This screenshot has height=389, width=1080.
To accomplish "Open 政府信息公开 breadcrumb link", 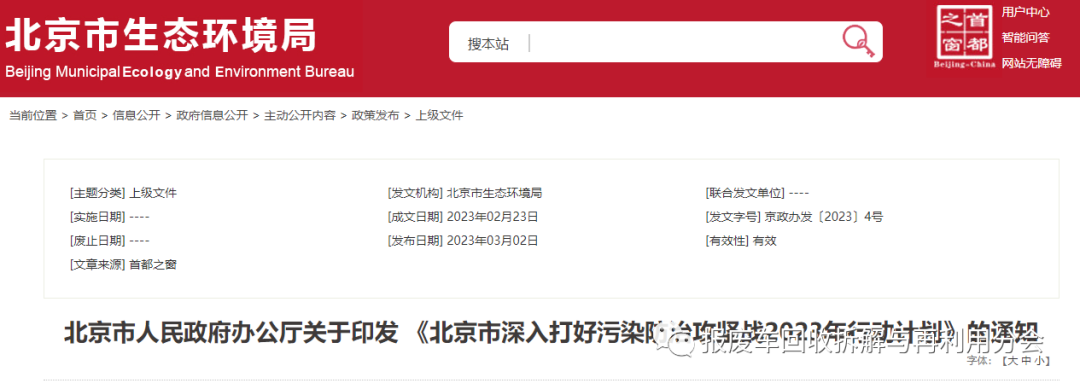I will (x=212, y=116).
